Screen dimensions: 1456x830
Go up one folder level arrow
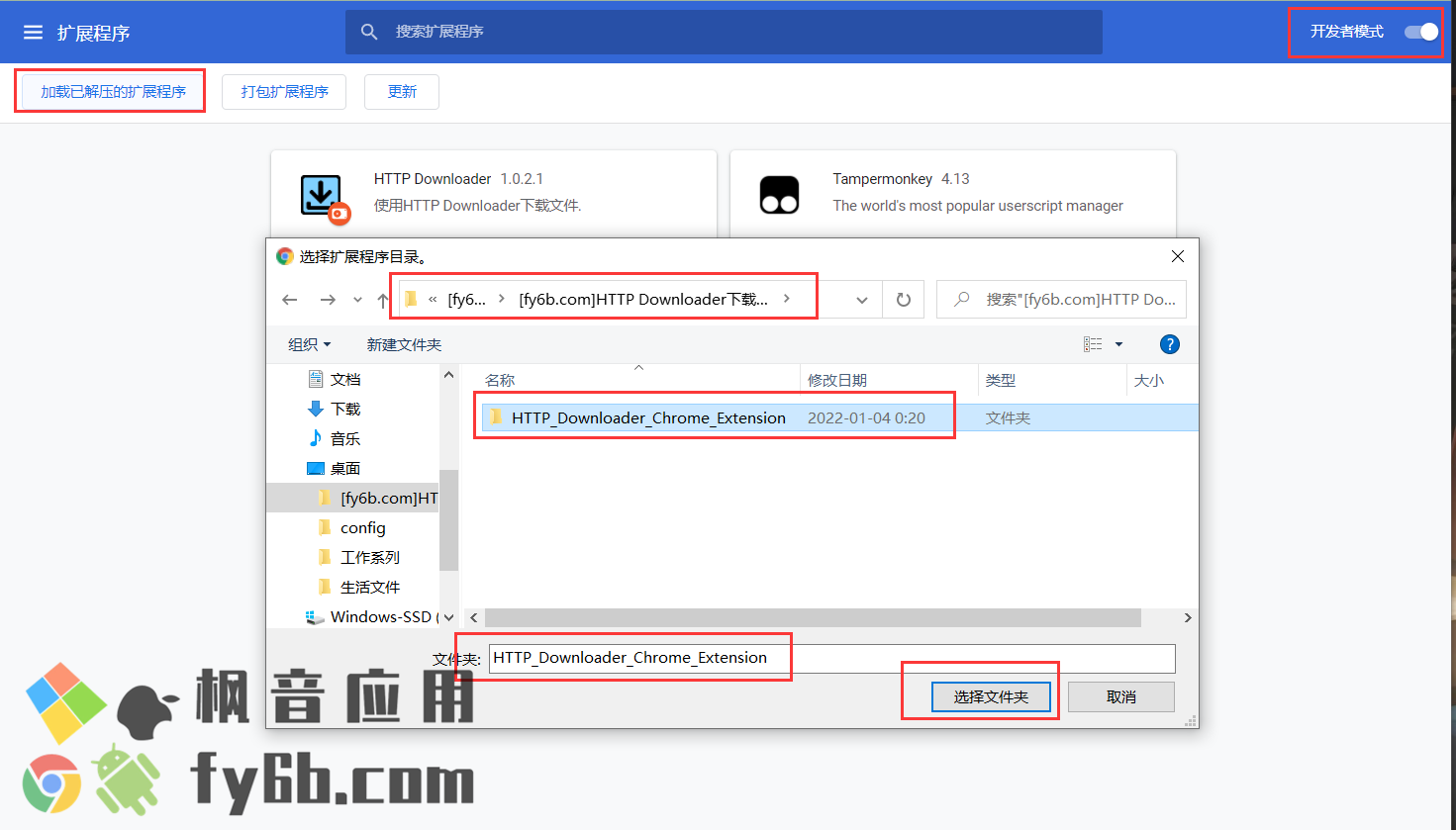pos(383,300)
